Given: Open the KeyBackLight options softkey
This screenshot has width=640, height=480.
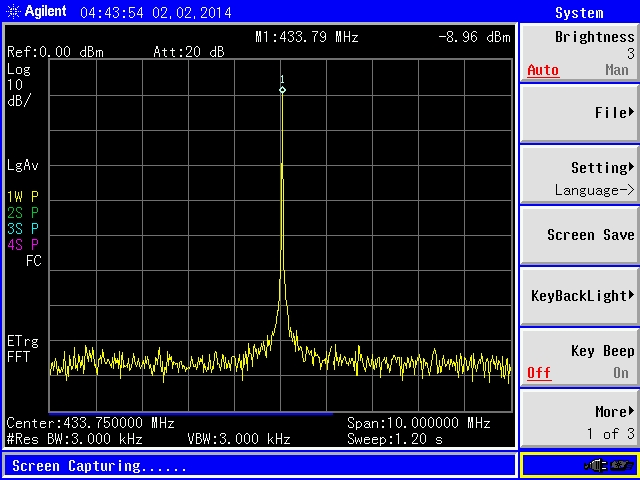Looking at the screenshot, I should point(579,296).
